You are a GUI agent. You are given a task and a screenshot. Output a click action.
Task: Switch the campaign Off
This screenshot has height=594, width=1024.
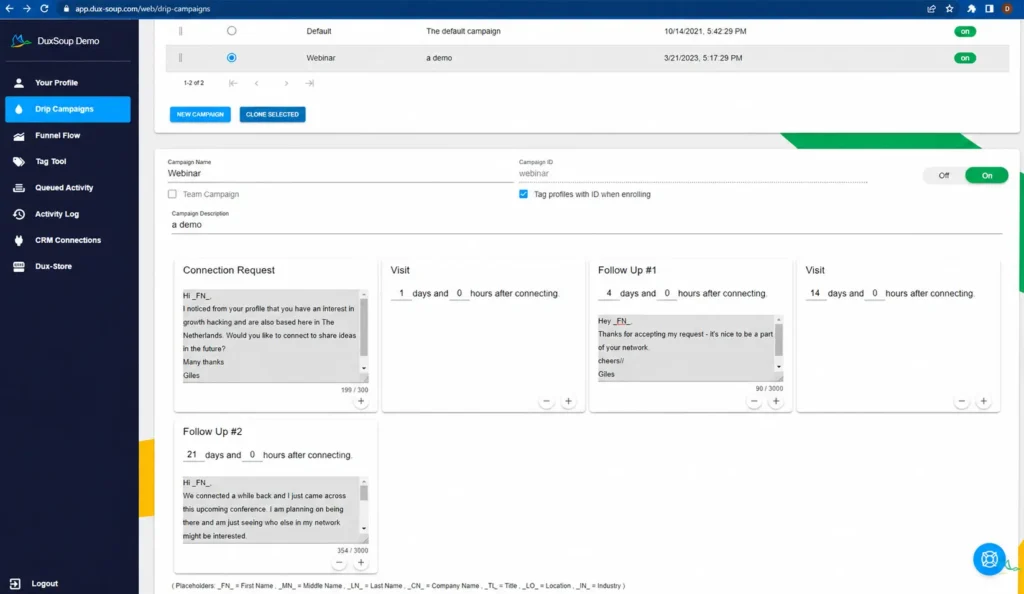[x=944, y=175]
